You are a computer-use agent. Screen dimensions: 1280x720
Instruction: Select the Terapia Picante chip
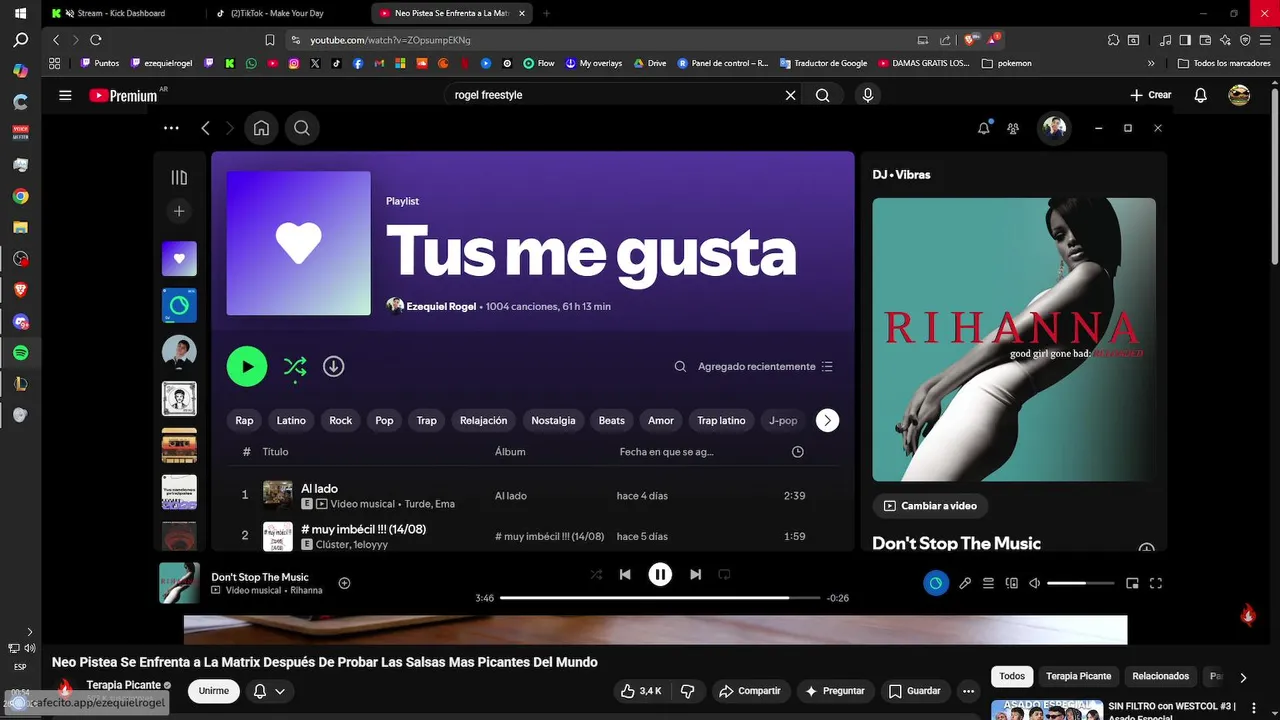click(x=1078, y=676)
